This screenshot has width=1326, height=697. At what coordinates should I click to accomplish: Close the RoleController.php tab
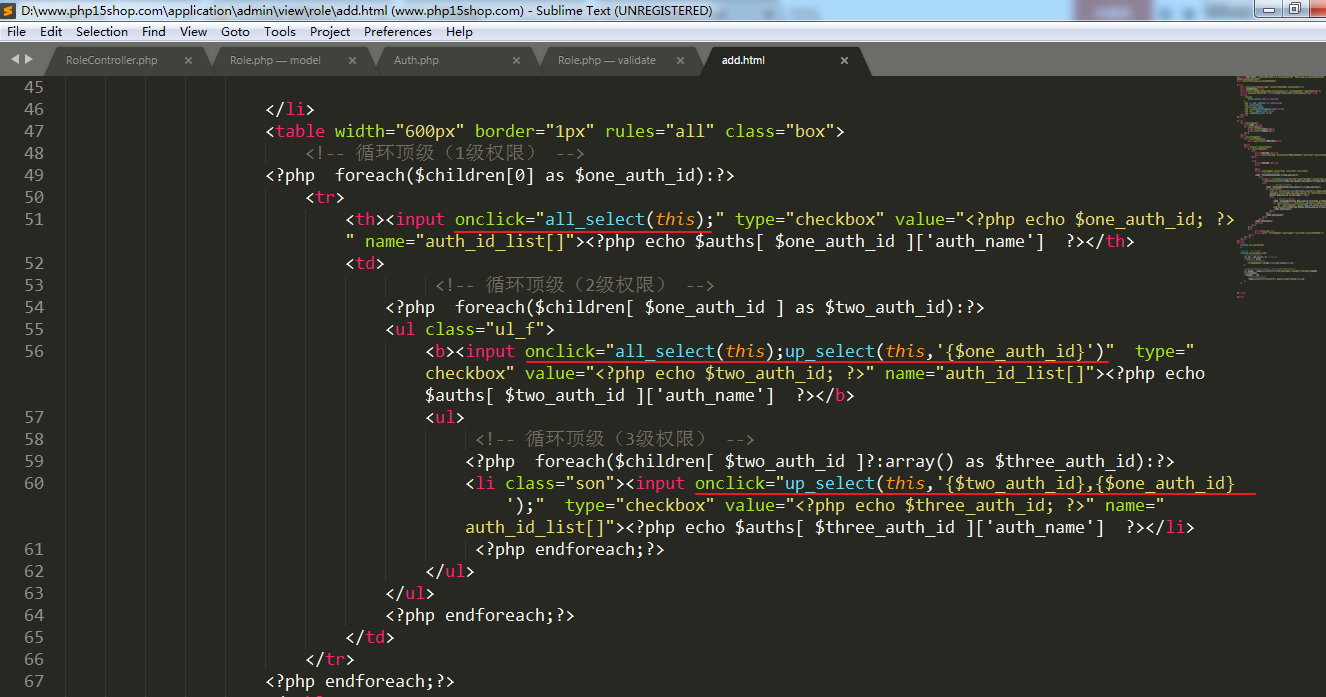point(188,61)
